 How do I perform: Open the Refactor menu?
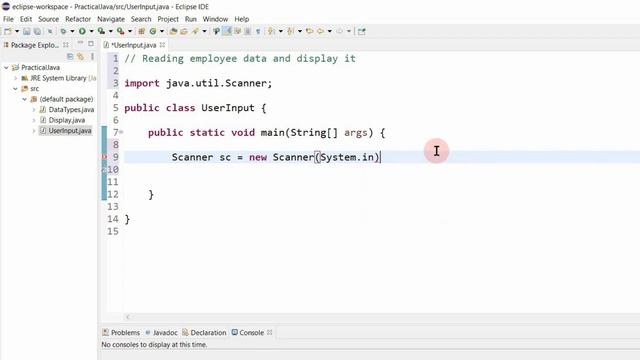78,19
